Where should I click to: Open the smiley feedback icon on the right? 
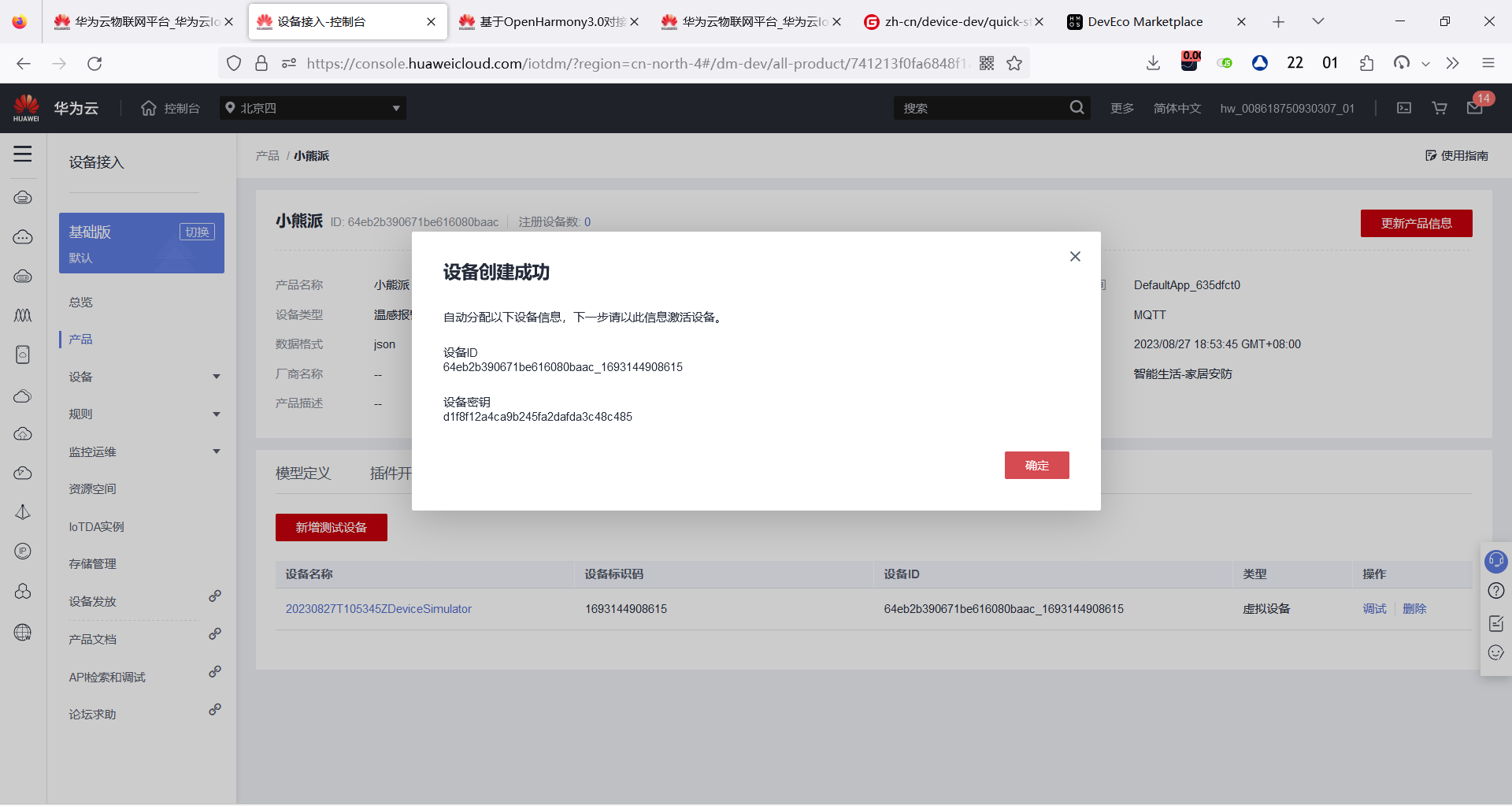1496,653
